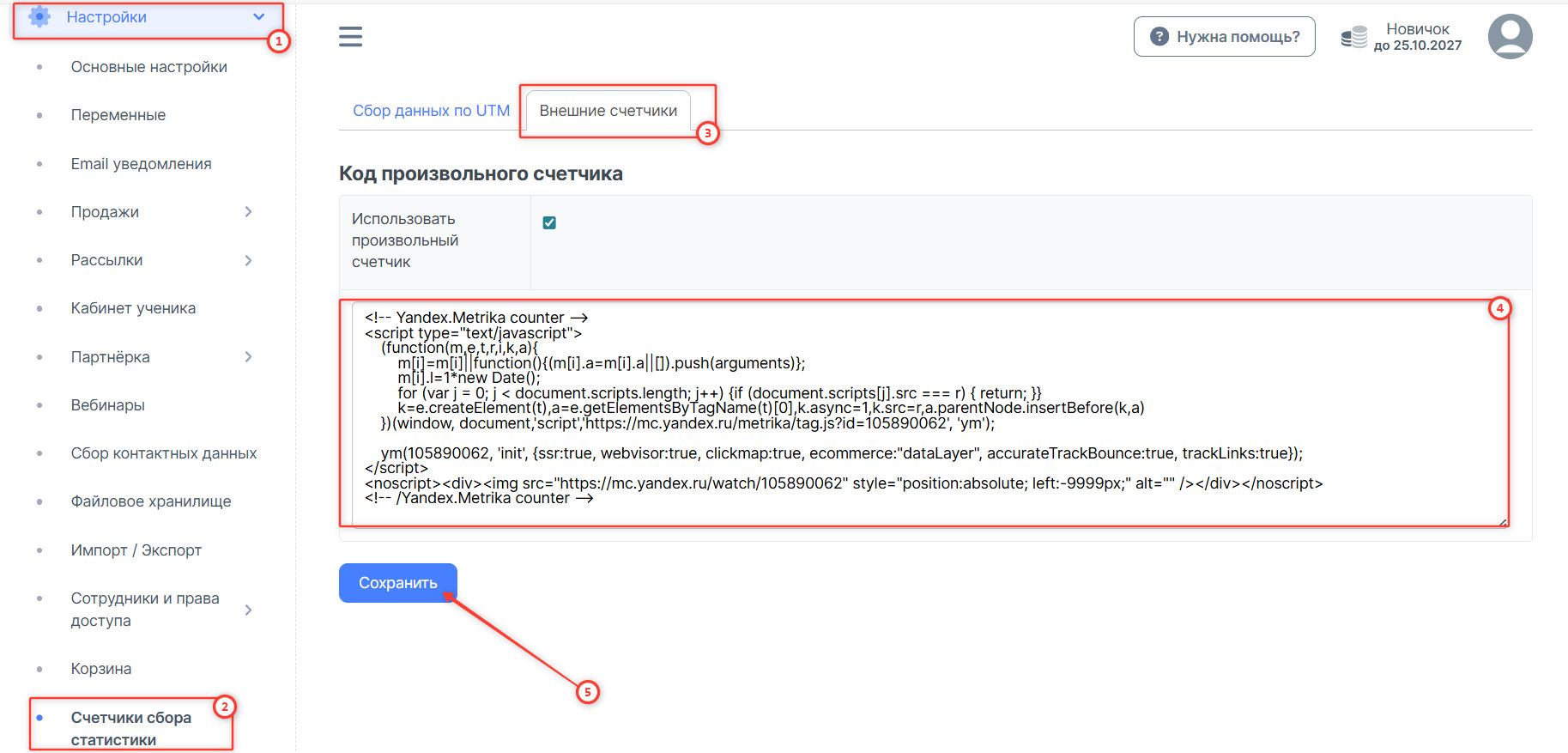Image resolution: width=1568 pixels, height=753 pixels.
Task: Expand the Партнёрка submenu arrow
Action: [248, 357]
